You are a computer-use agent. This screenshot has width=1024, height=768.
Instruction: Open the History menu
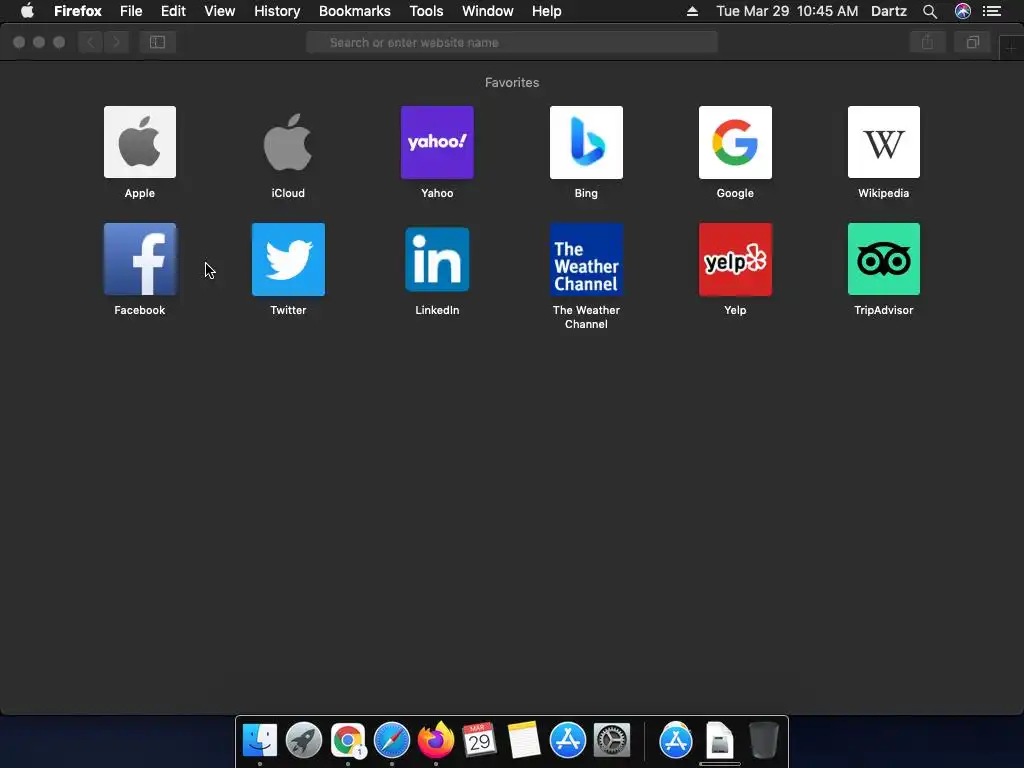[x=277, y=11]
